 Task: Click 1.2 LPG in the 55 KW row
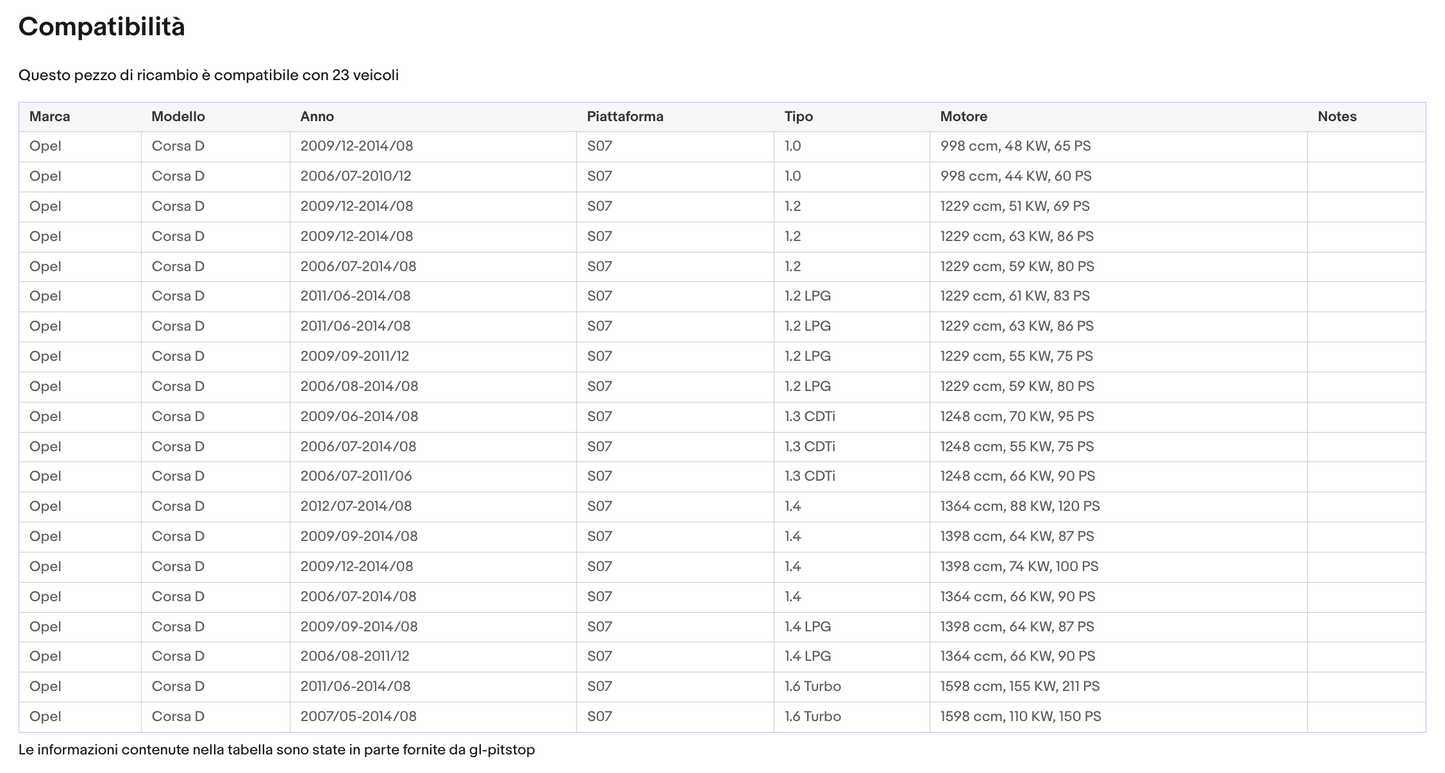(x=808, y=356)
